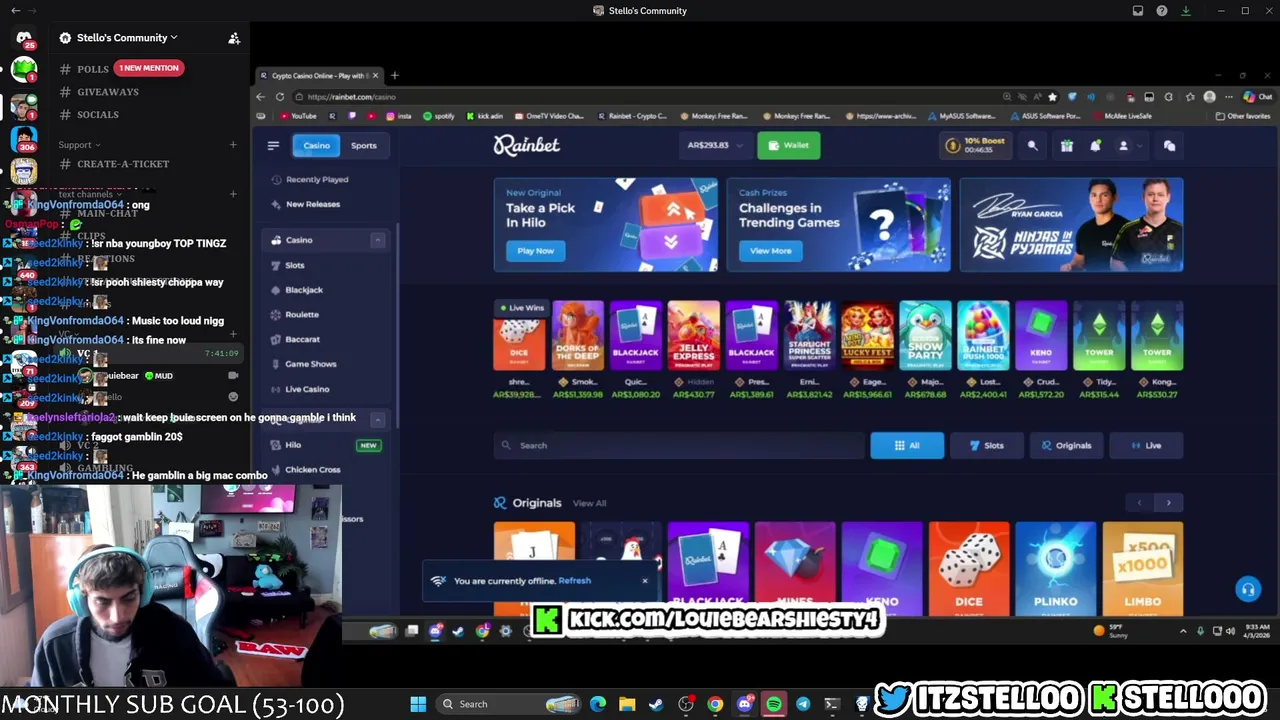Viewport: 1280px width, 720px height.
Task: Collapse the Casino sidebar section
Action: point(378,240)
